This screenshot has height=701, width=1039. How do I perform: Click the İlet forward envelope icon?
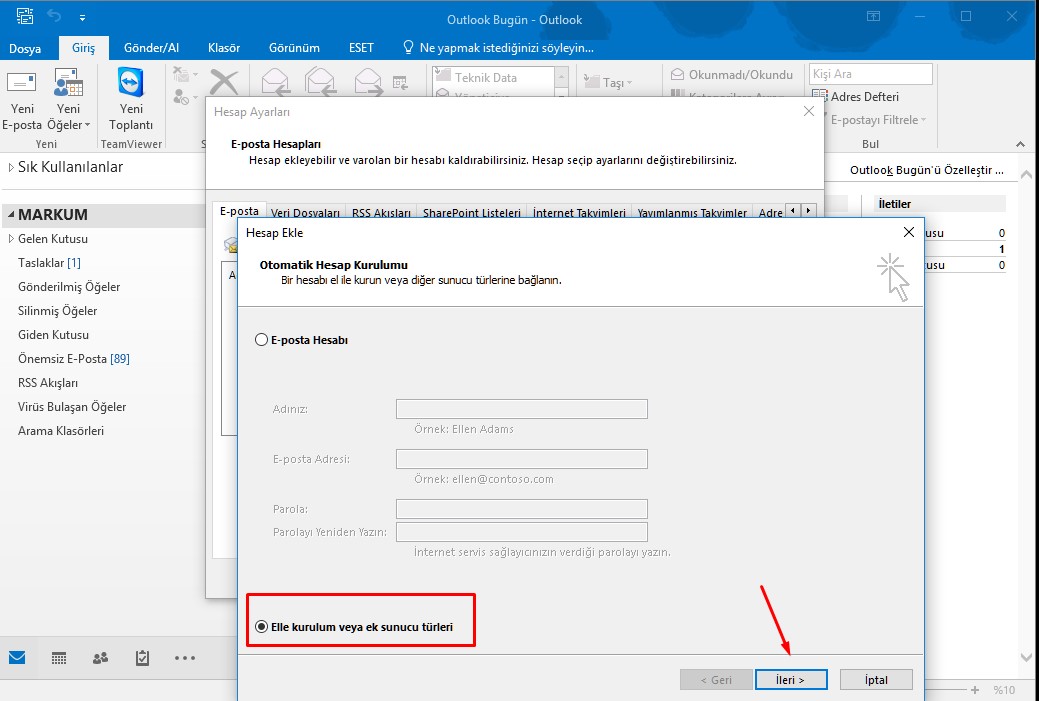(x=368, y=82)
